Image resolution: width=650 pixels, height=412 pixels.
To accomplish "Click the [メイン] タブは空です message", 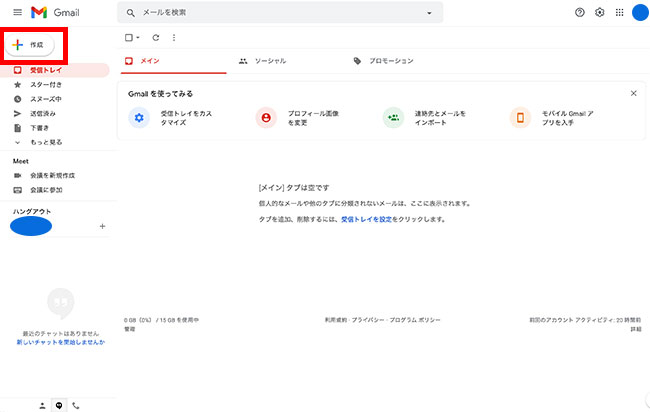I will [x=294, y=188].
